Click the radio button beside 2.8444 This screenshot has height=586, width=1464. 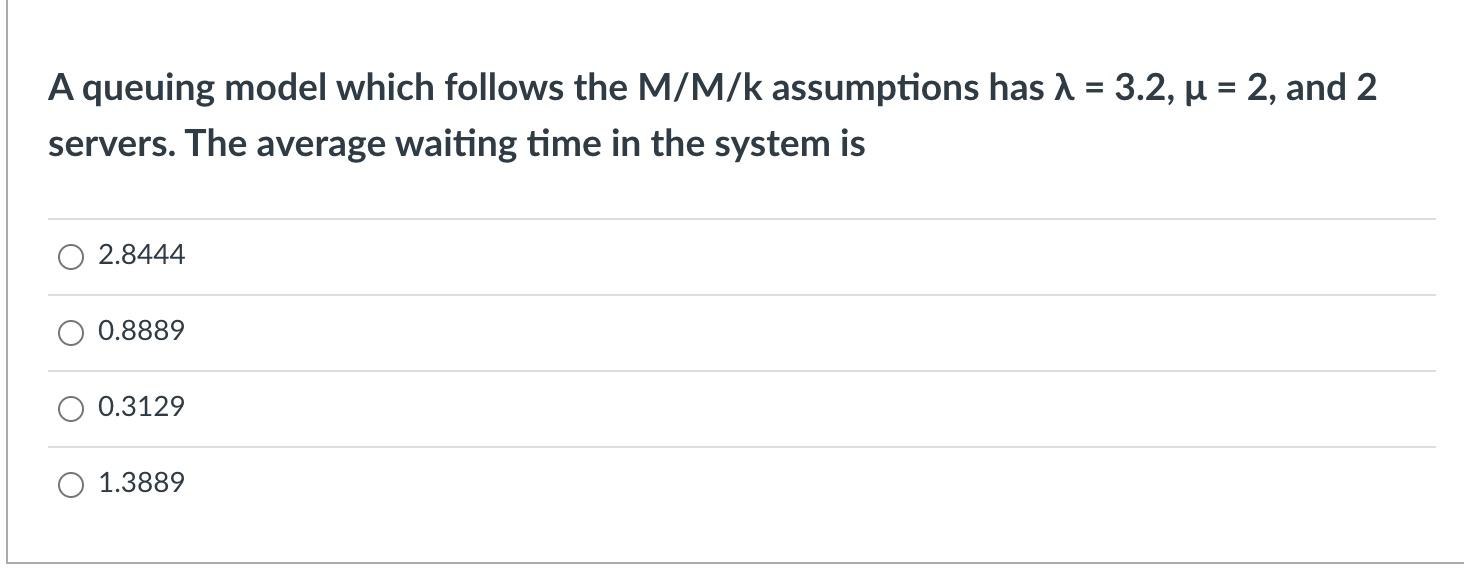pyautogui.click(x=70, y=256)
